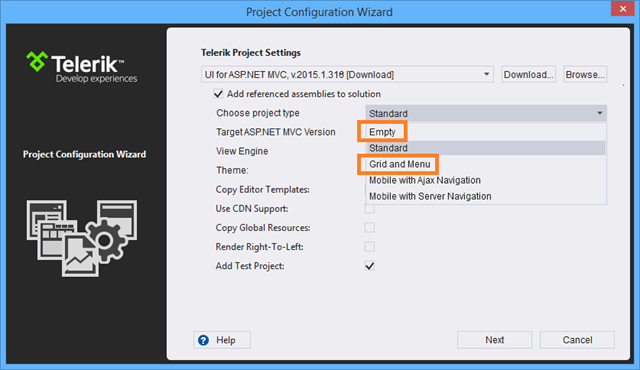Click the Browse... button
This screenshot has height=370, width=640.
[x=585, y=75]
